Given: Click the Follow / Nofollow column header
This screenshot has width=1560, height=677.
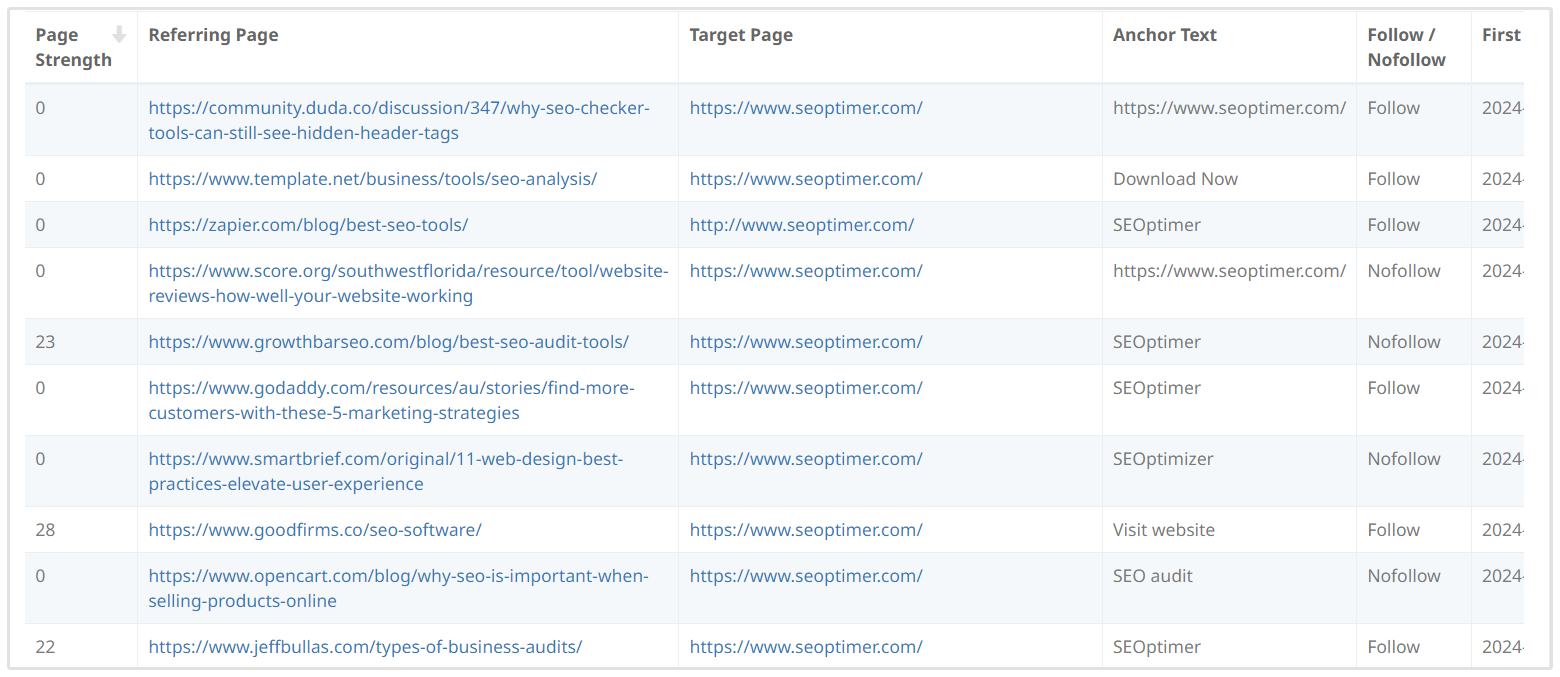Looking at the screenshot, I should point(1406,47).
